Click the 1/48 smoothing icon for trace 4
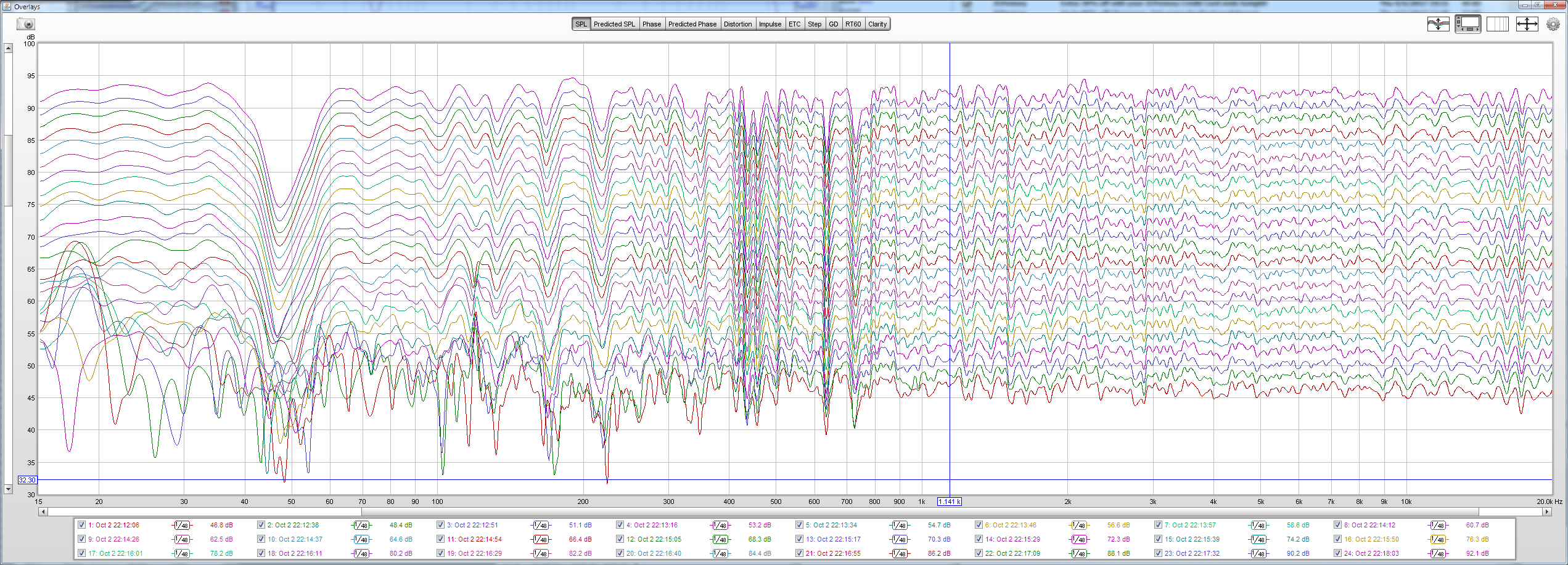The width and height of the screenshot is (1568, 565). click(x=720, y=526)
